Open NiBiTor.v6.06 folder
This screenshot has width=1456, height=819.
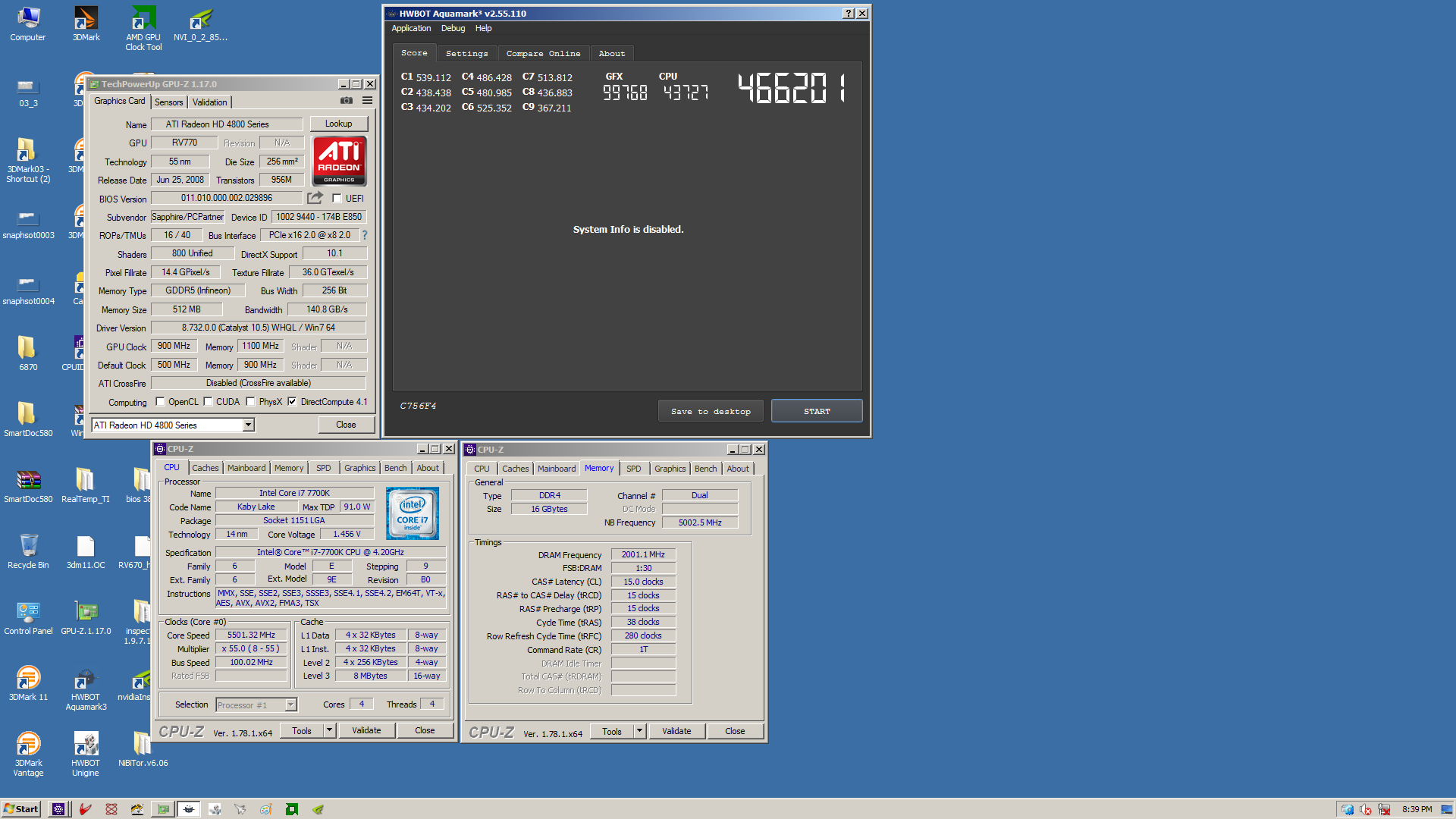point(143,749)
